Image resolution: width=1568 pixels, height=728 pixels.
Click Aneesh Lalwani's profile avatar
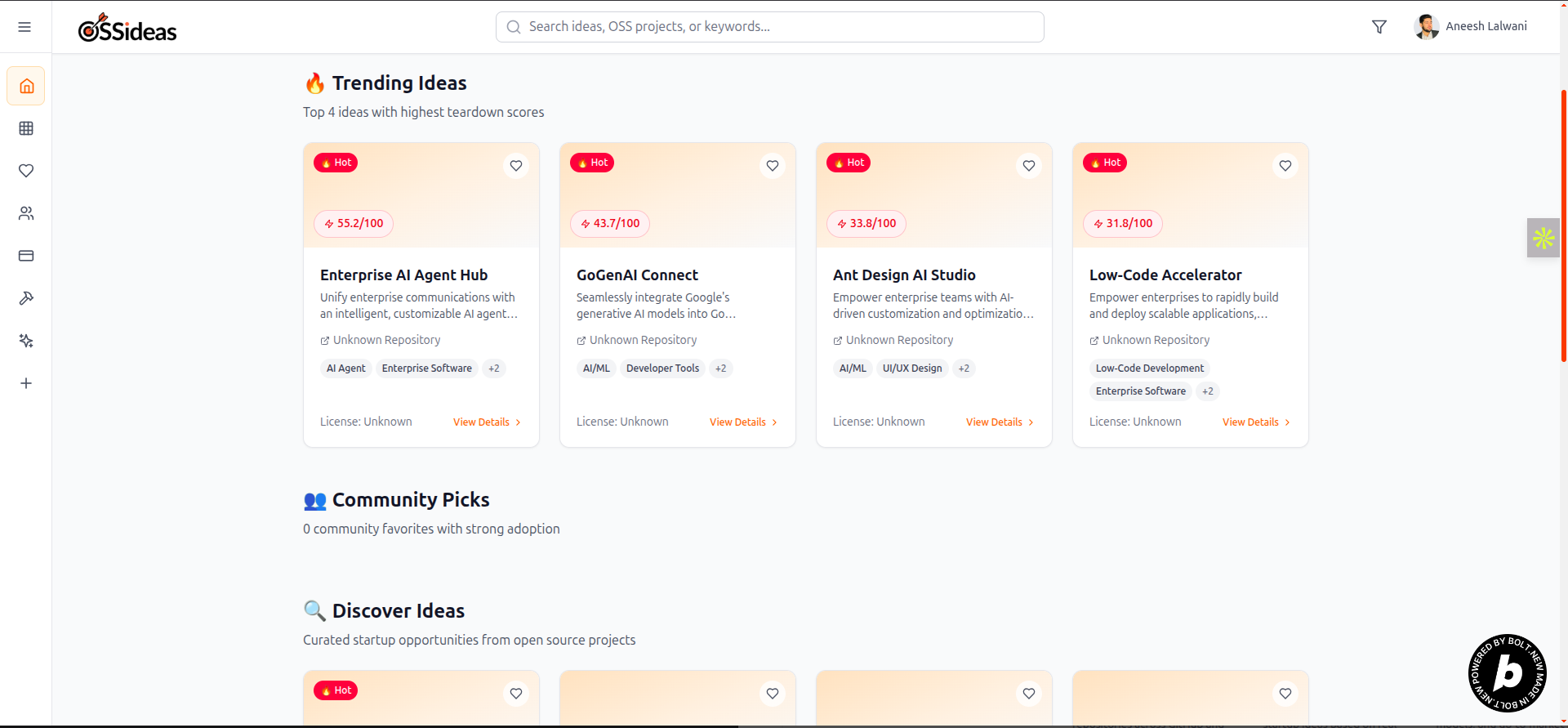[x=1426, y=27]
